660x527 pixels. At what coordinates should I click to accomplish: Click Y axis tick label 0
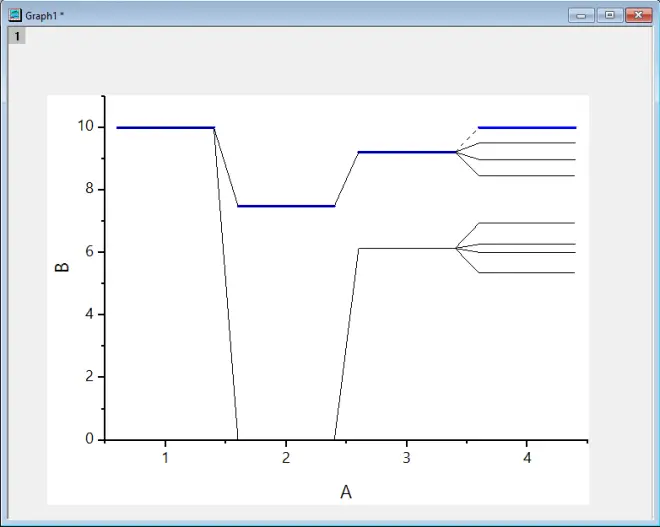89,439
